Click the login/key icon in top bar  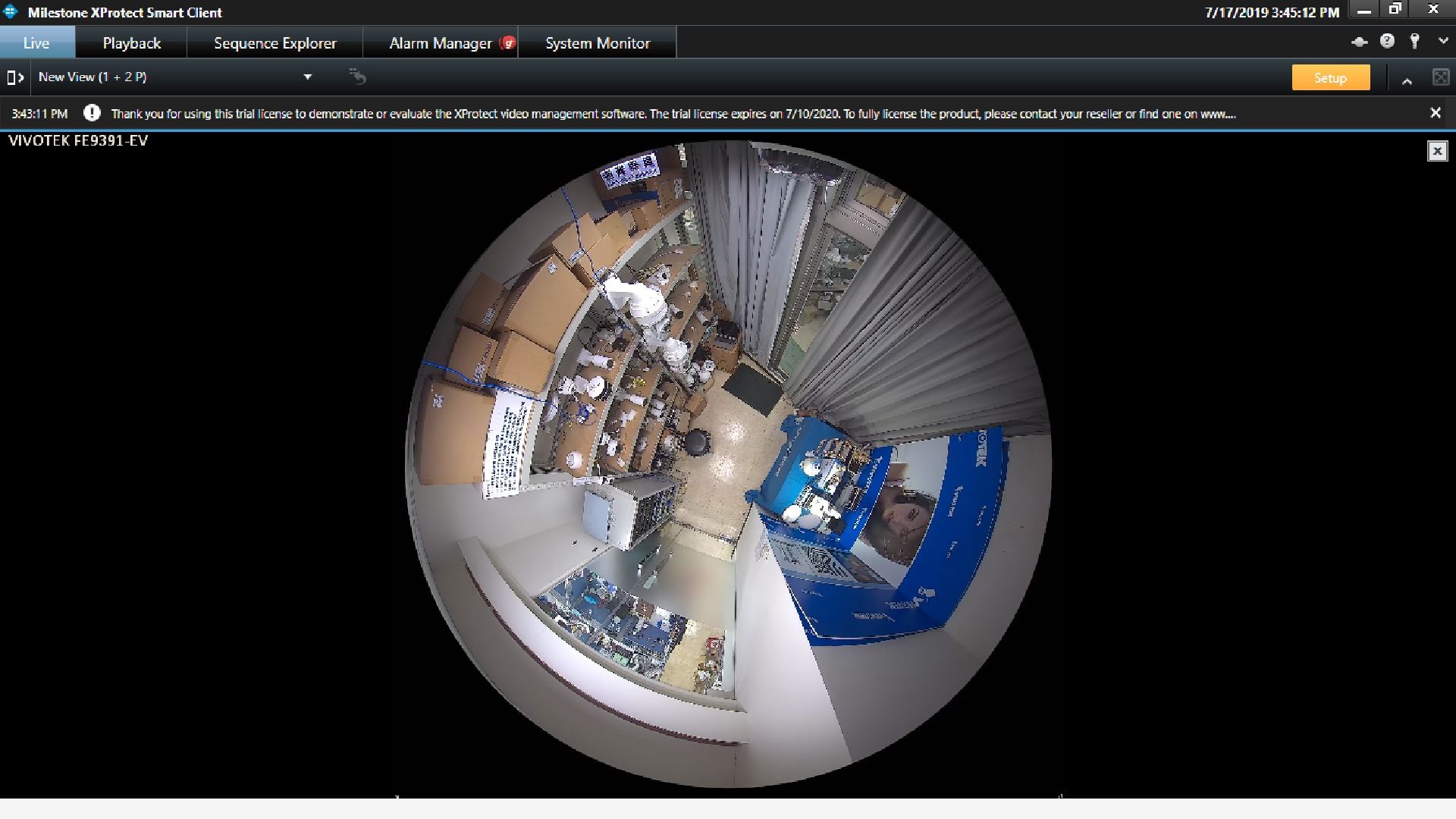[x=1414, y=42]
